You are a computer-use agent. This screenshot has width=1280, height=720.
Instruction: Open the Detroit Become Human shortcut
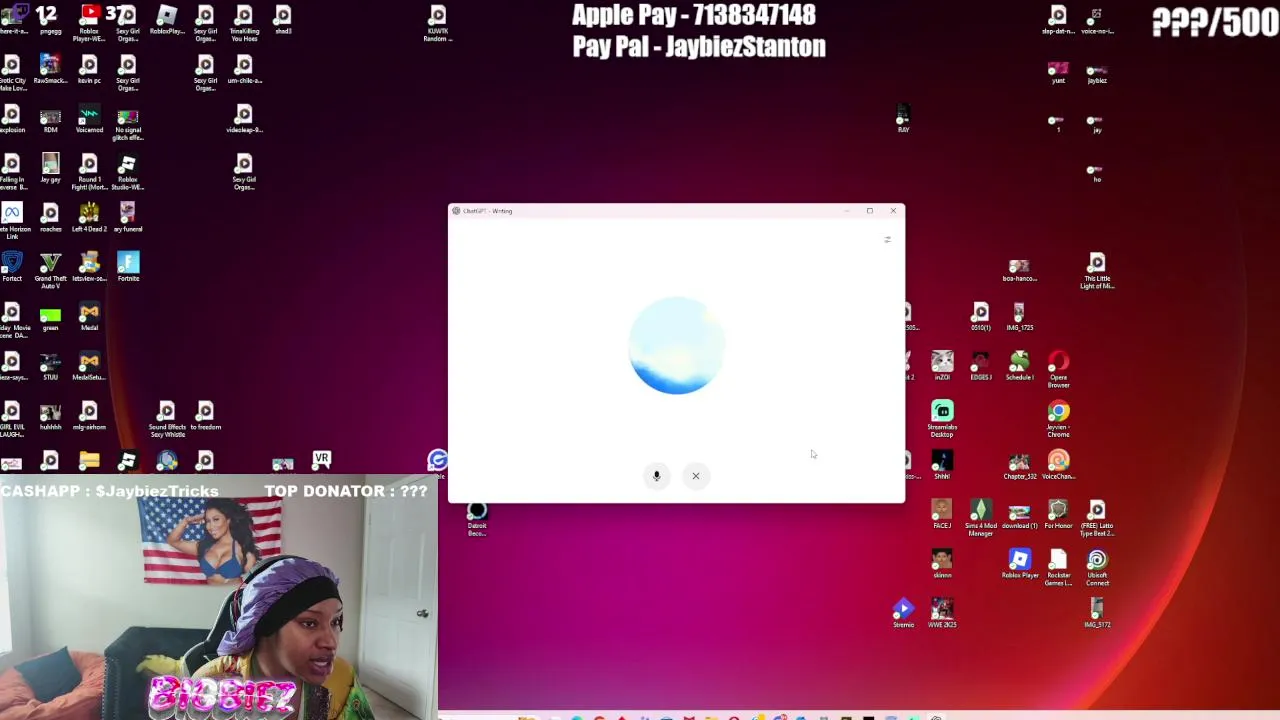(477, 518)
